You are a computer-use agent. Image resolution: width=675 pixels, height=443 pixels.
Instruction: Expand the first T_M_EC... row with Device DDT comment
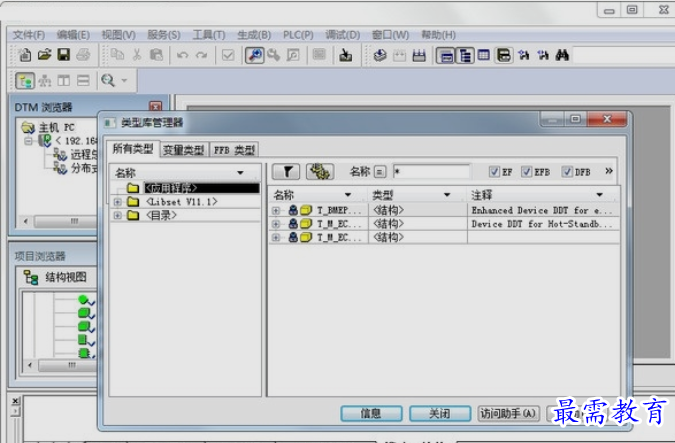point(276,224)
